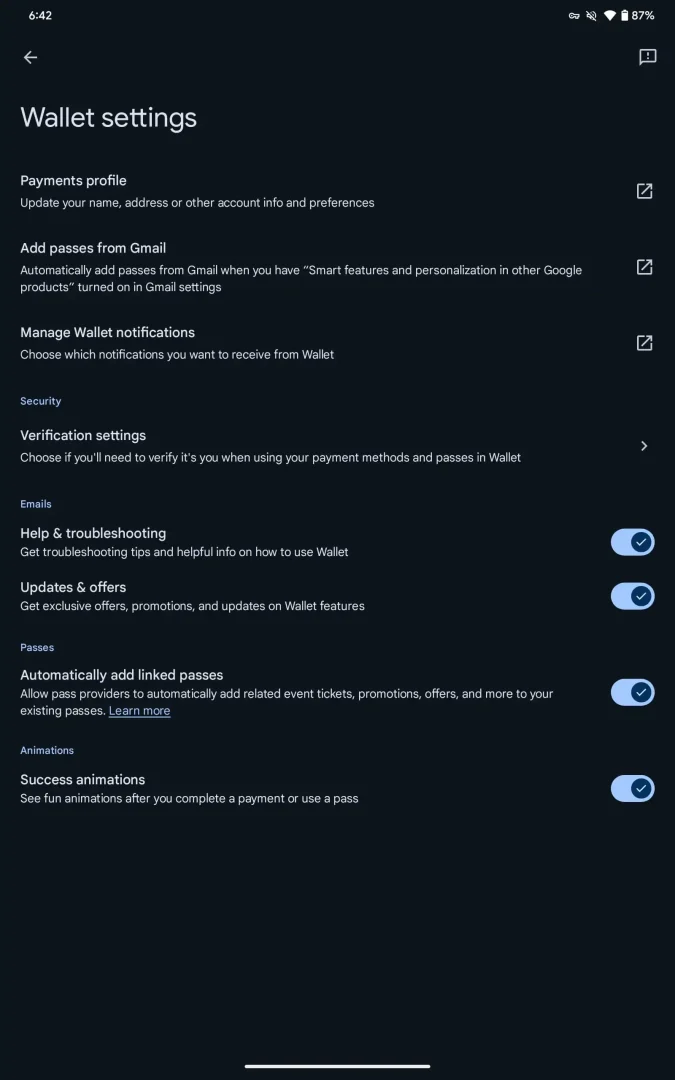Tap the Wi-Fi status icon

[610, 15]
